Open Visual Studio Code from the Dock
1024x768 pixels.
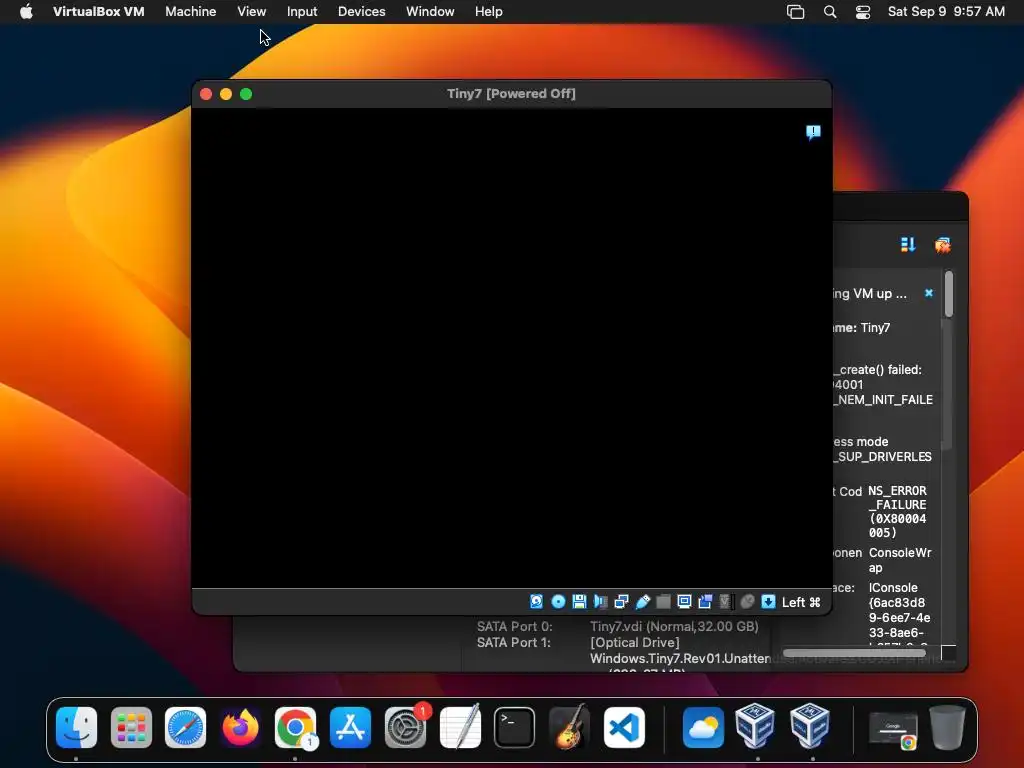pos(624,727)
